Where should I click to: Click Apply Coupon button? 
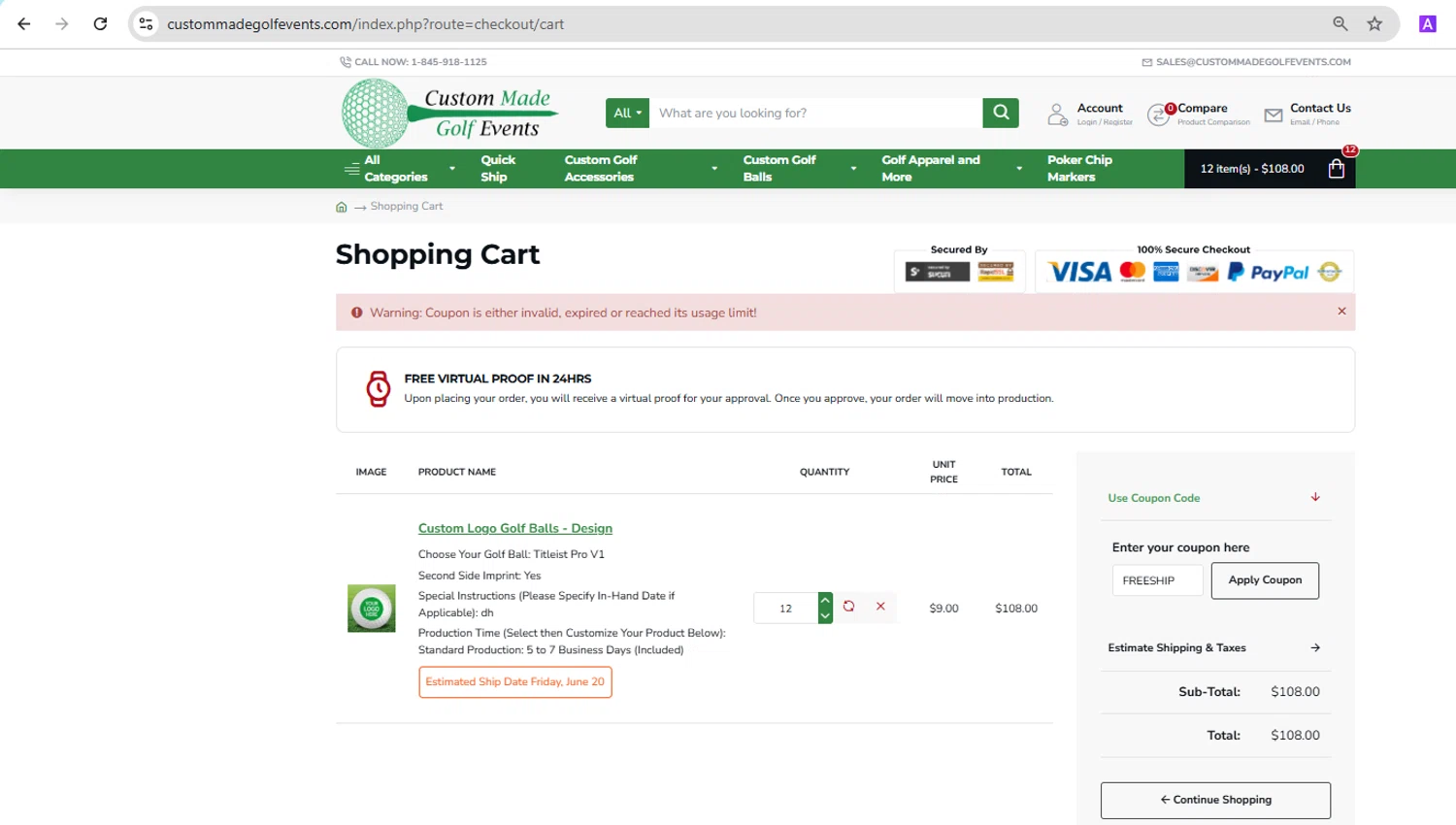click(x=1265, y=580)
